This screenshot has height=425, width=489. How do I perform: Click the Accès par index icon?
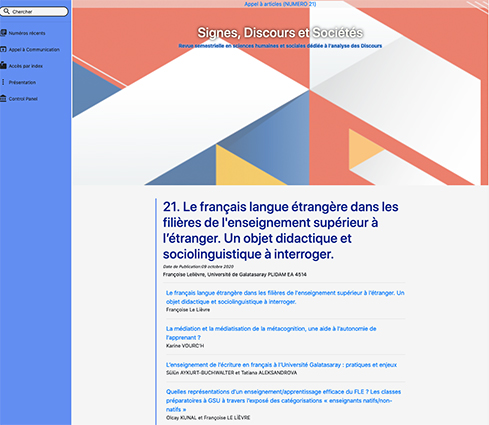[x=3, y=65]
